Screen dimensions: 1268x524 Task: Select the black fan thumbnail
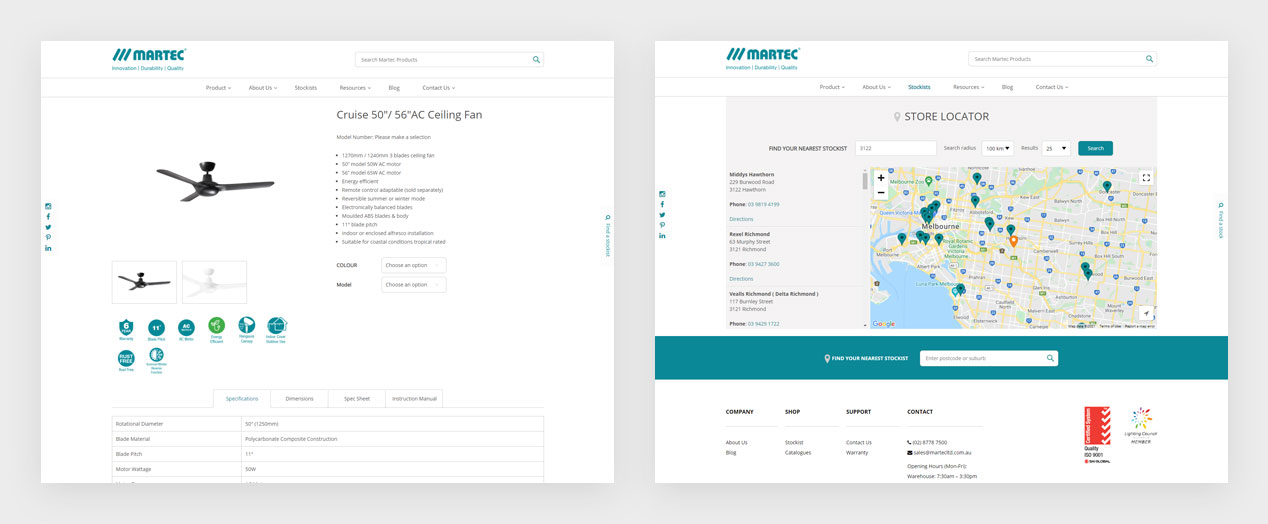[144, 282]
